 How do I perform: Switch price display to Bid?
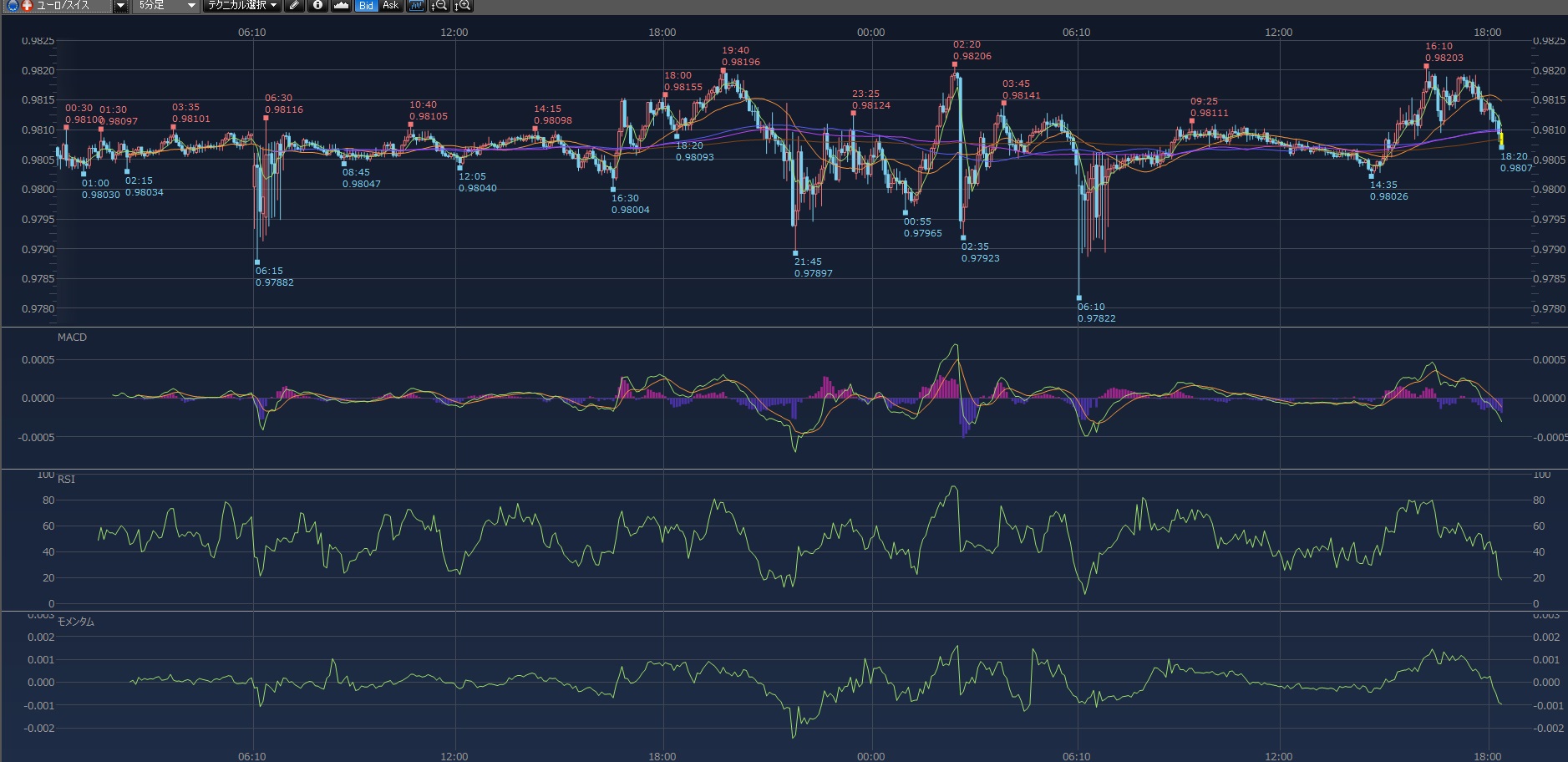366,6
